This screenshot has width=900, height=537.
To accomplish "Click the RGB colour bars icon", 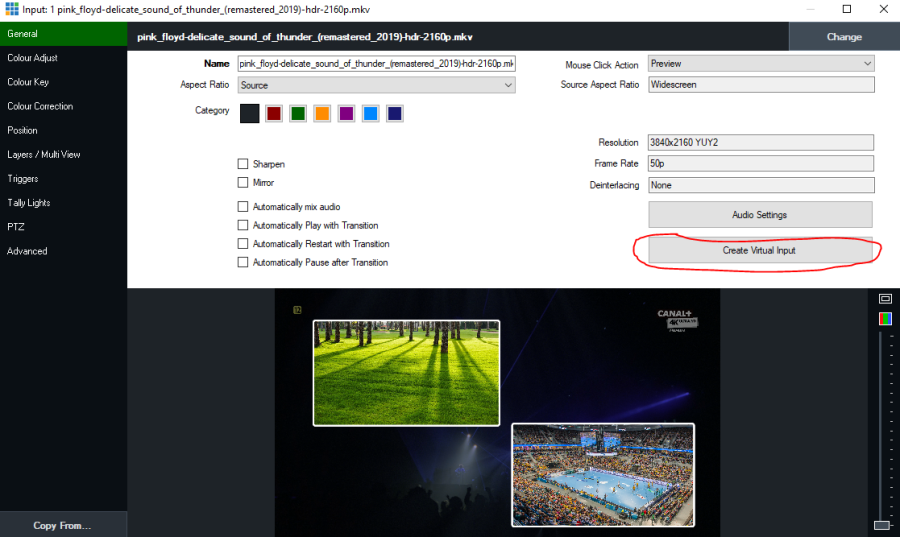I will tap(885, 319).
